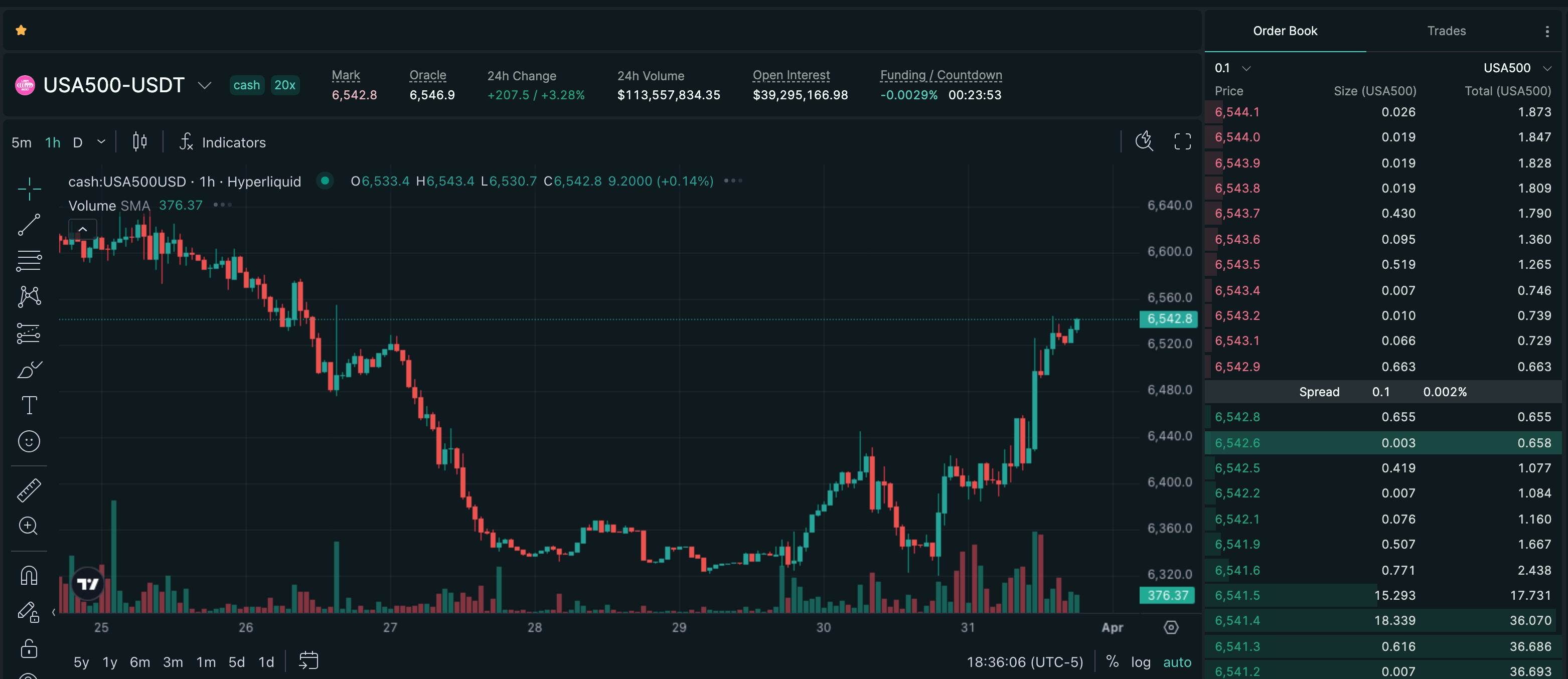Open the Indicators menu

point(223,142)
